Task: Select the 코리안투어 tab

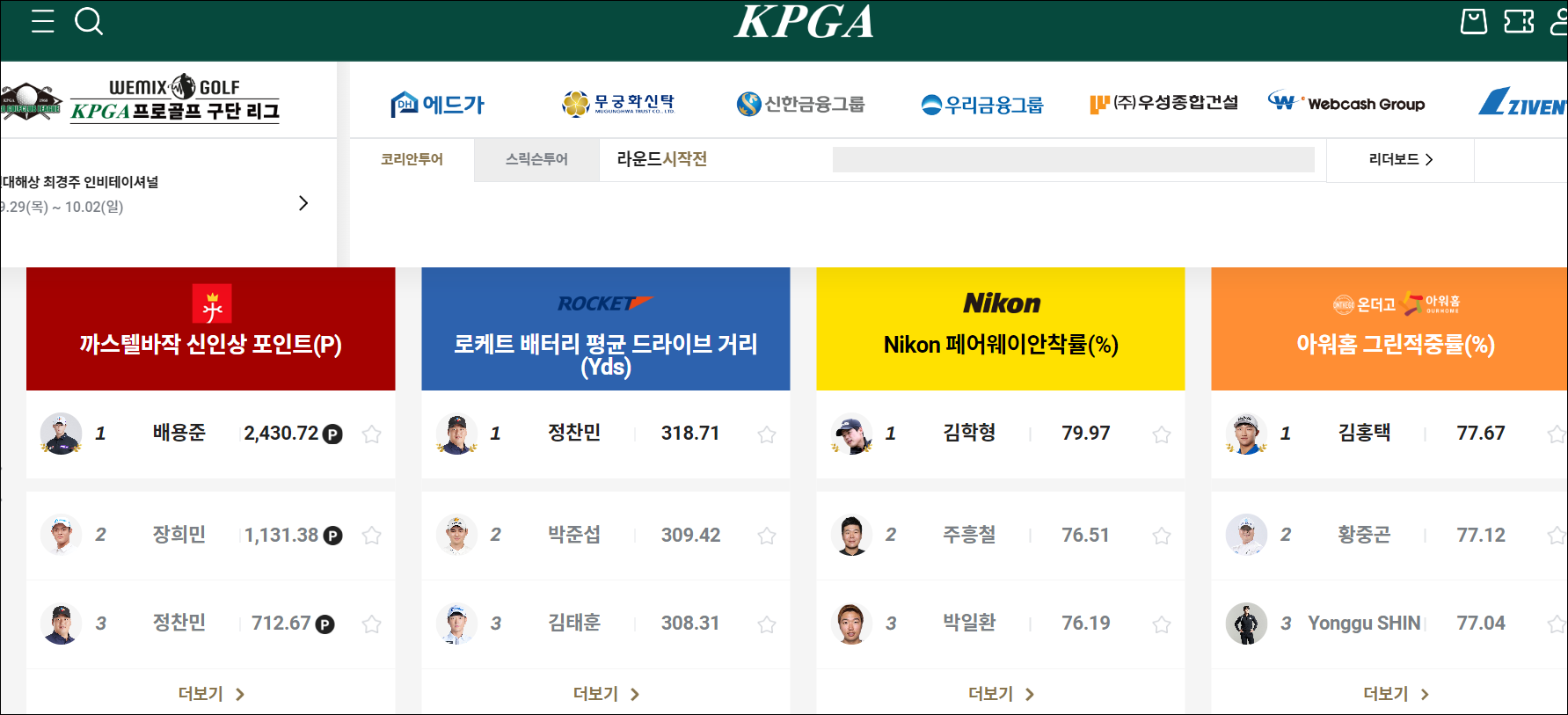Action: [412, 159]
